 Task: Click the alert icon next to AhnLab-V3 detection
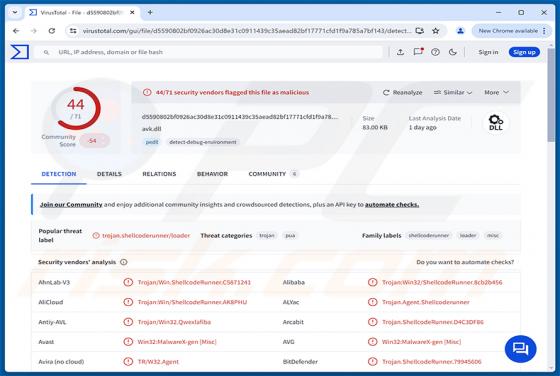click(128, 282)
